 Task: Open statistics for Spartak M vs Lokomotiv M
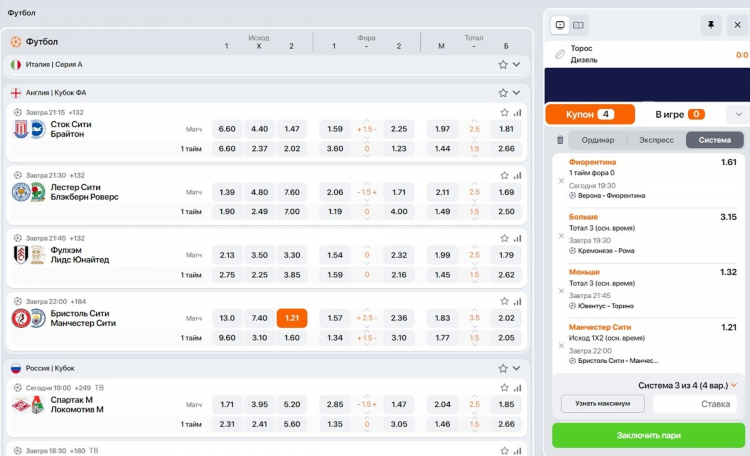click(518, 388)
